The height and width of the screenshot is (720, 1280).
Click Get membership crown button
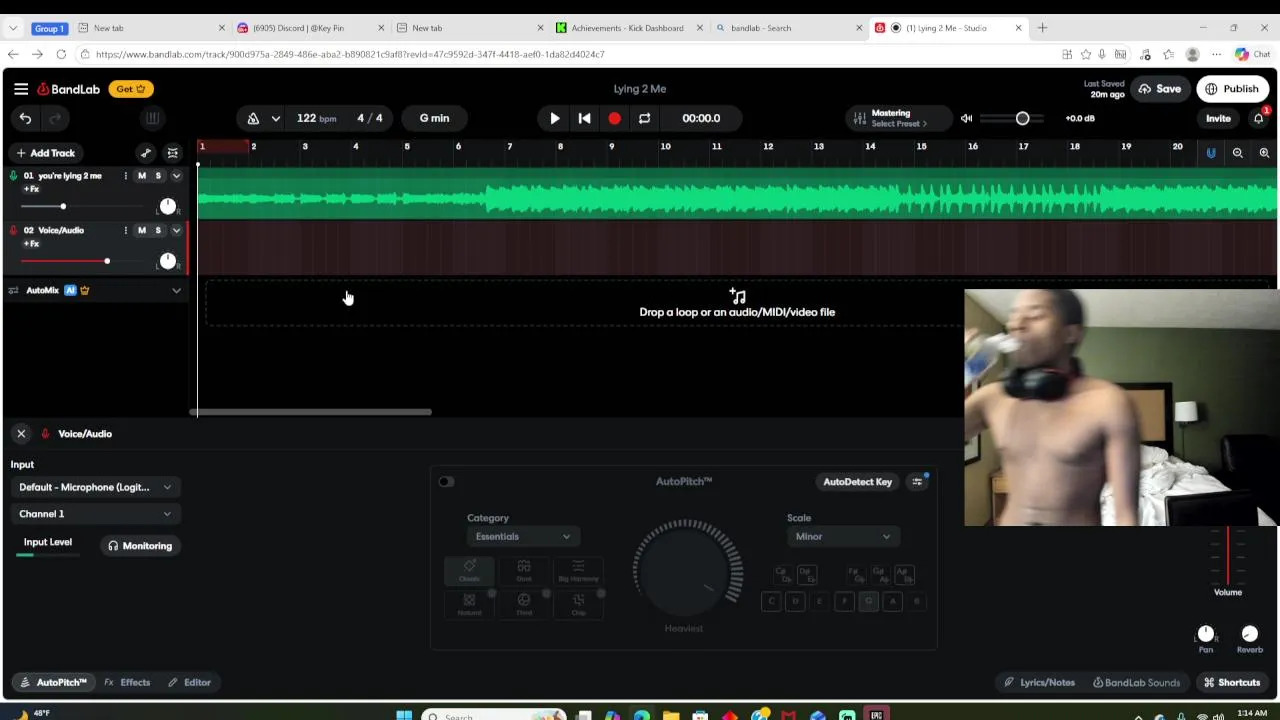131,89
